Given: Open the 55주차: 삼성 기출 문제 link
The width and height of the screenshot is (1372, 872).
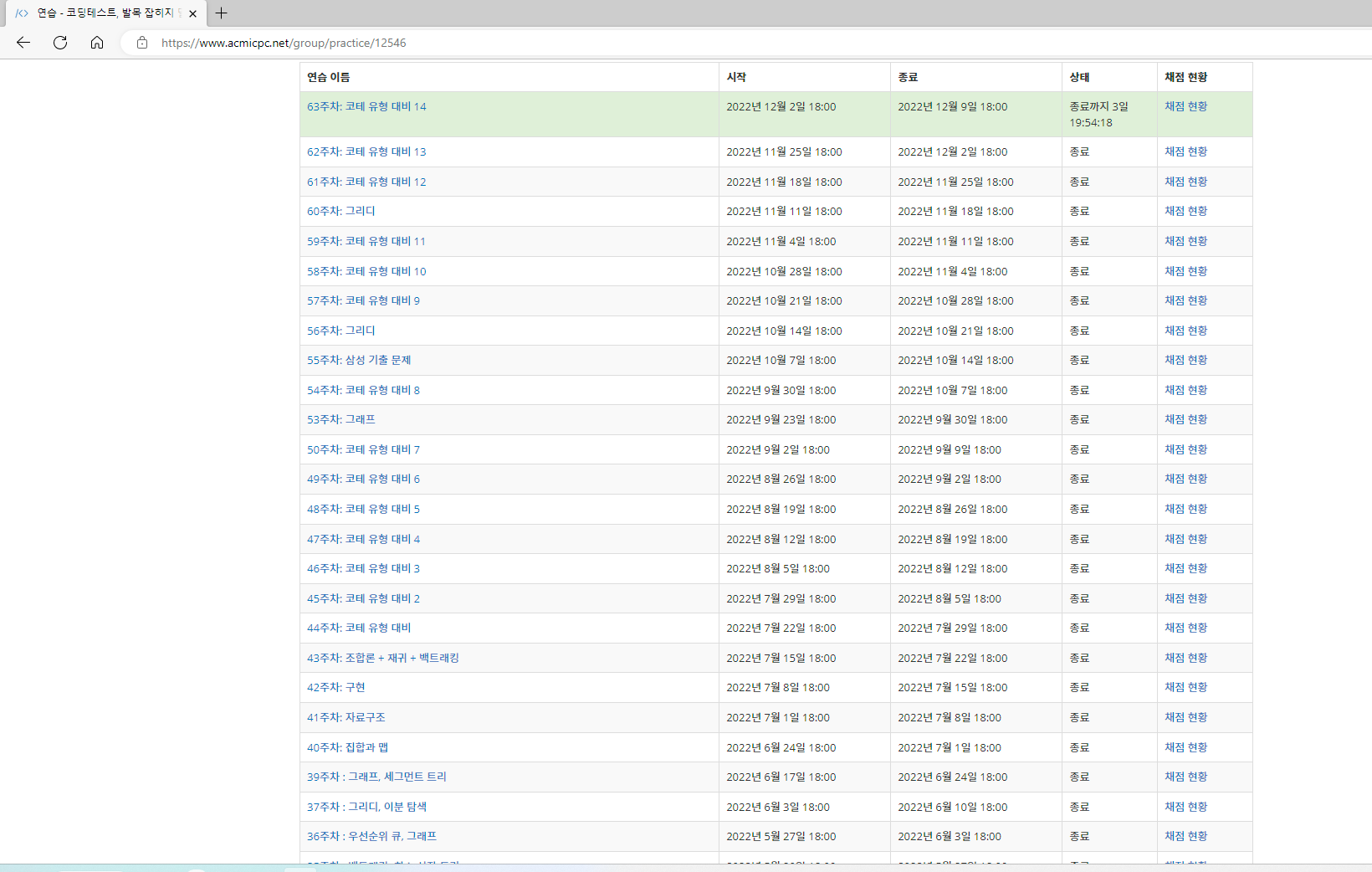Looking at the screenshot, I should [359, 361].
